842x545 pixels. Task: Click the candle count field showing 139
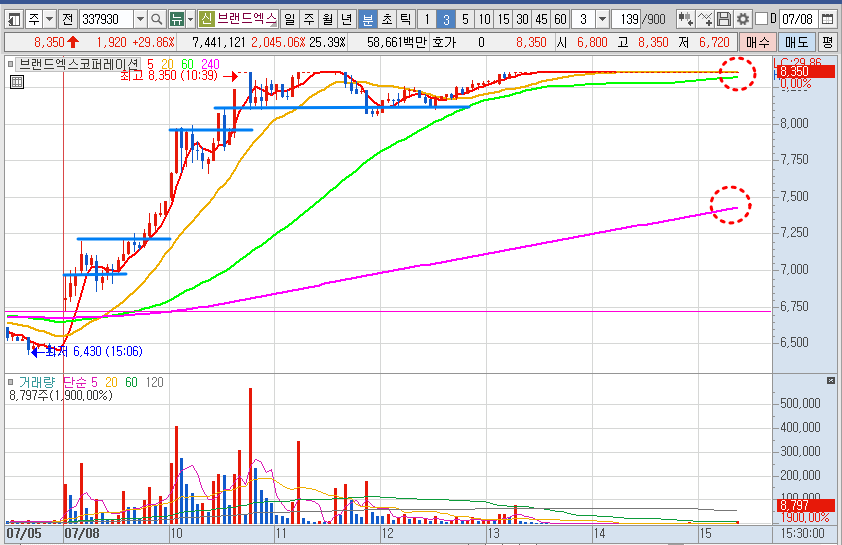tap(626, 20)
